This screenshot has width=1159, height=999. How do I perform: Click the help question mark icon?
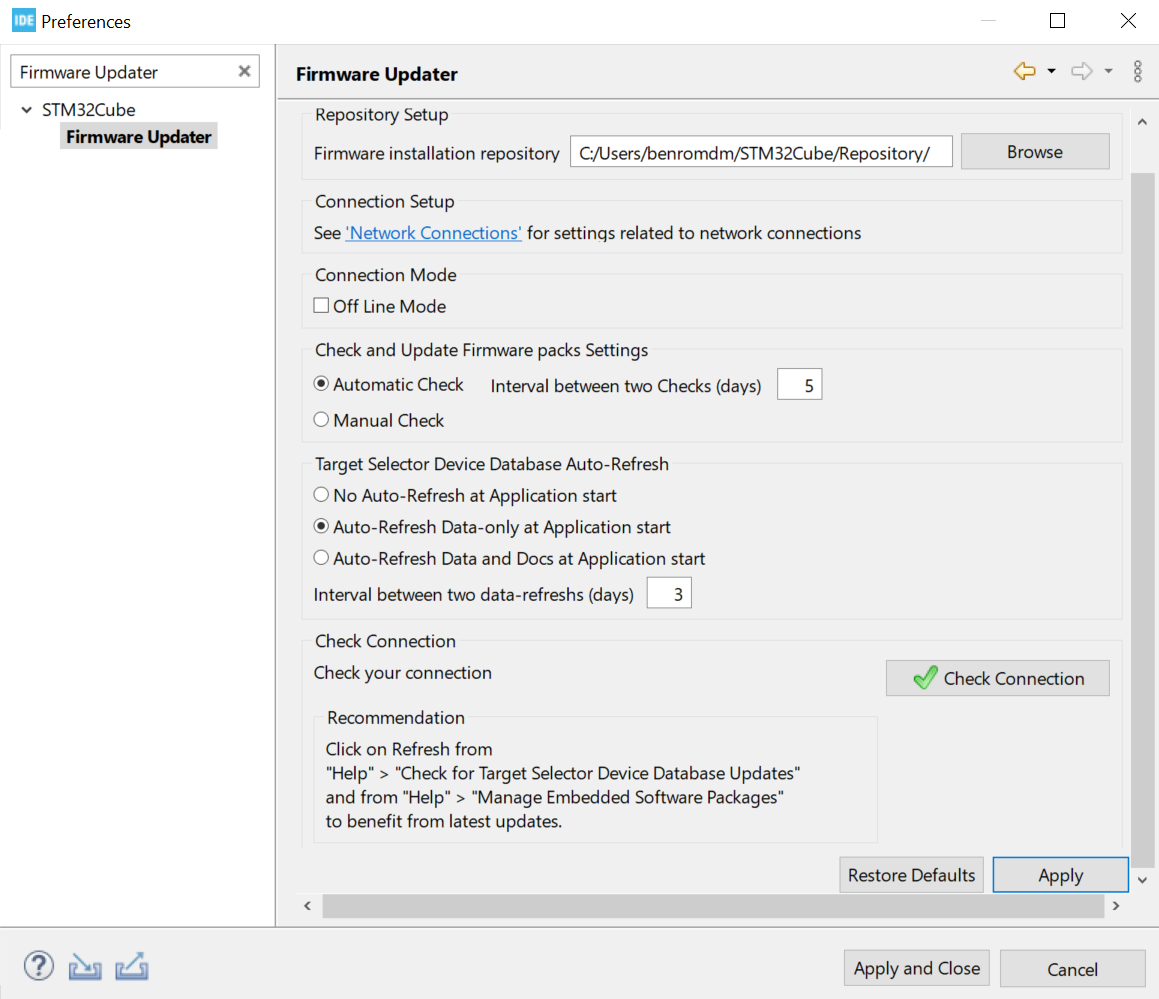(x=38, y=966)
